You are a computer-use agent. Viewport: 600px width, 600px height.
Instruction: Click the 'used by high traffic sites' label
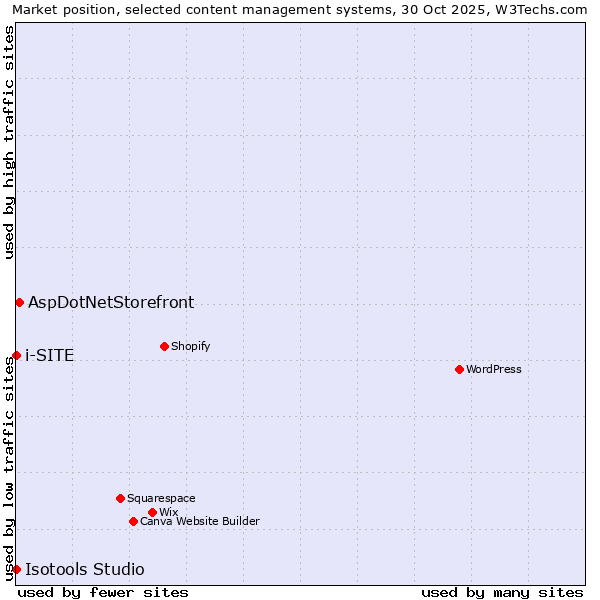pos(9,142)
